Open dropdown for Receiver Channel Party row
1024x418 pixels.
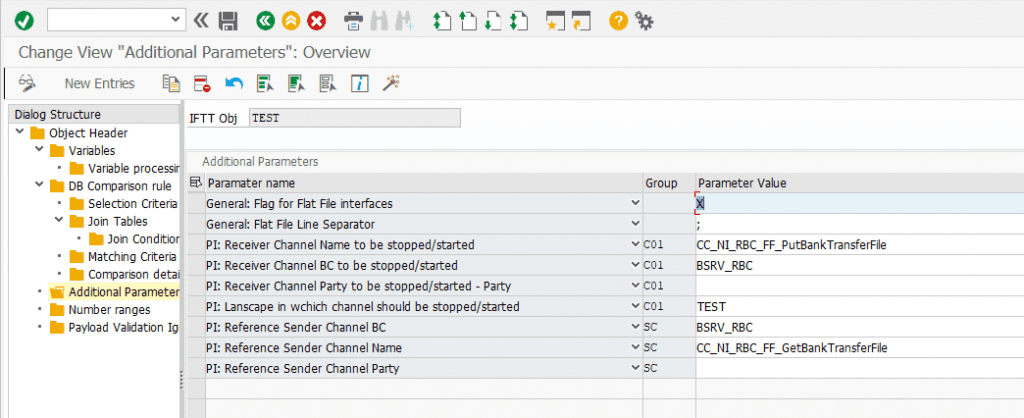pyautogui.click(x=635, y=285)
